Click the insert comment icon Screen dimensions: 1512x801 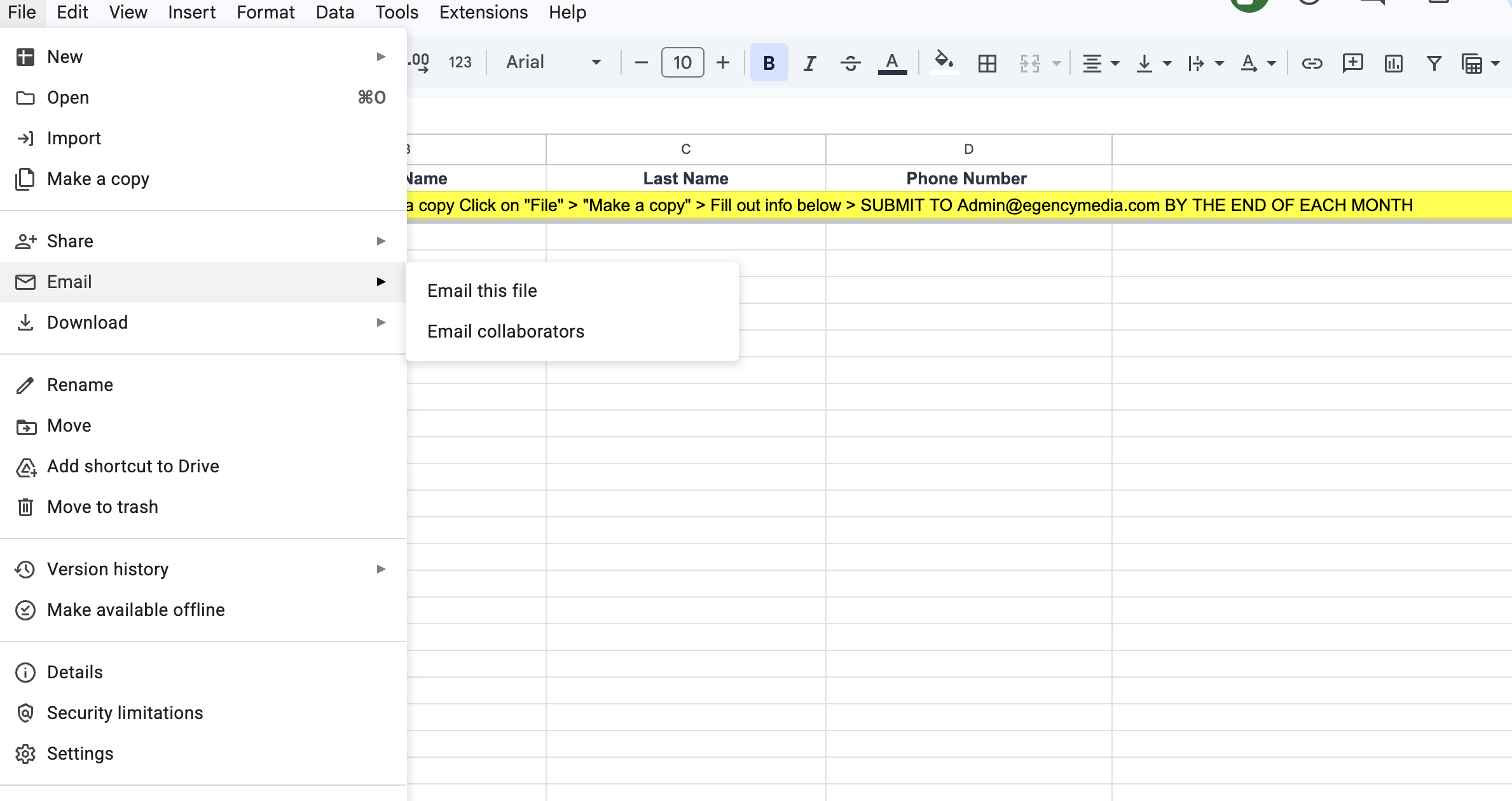[x=1352, y=63]
